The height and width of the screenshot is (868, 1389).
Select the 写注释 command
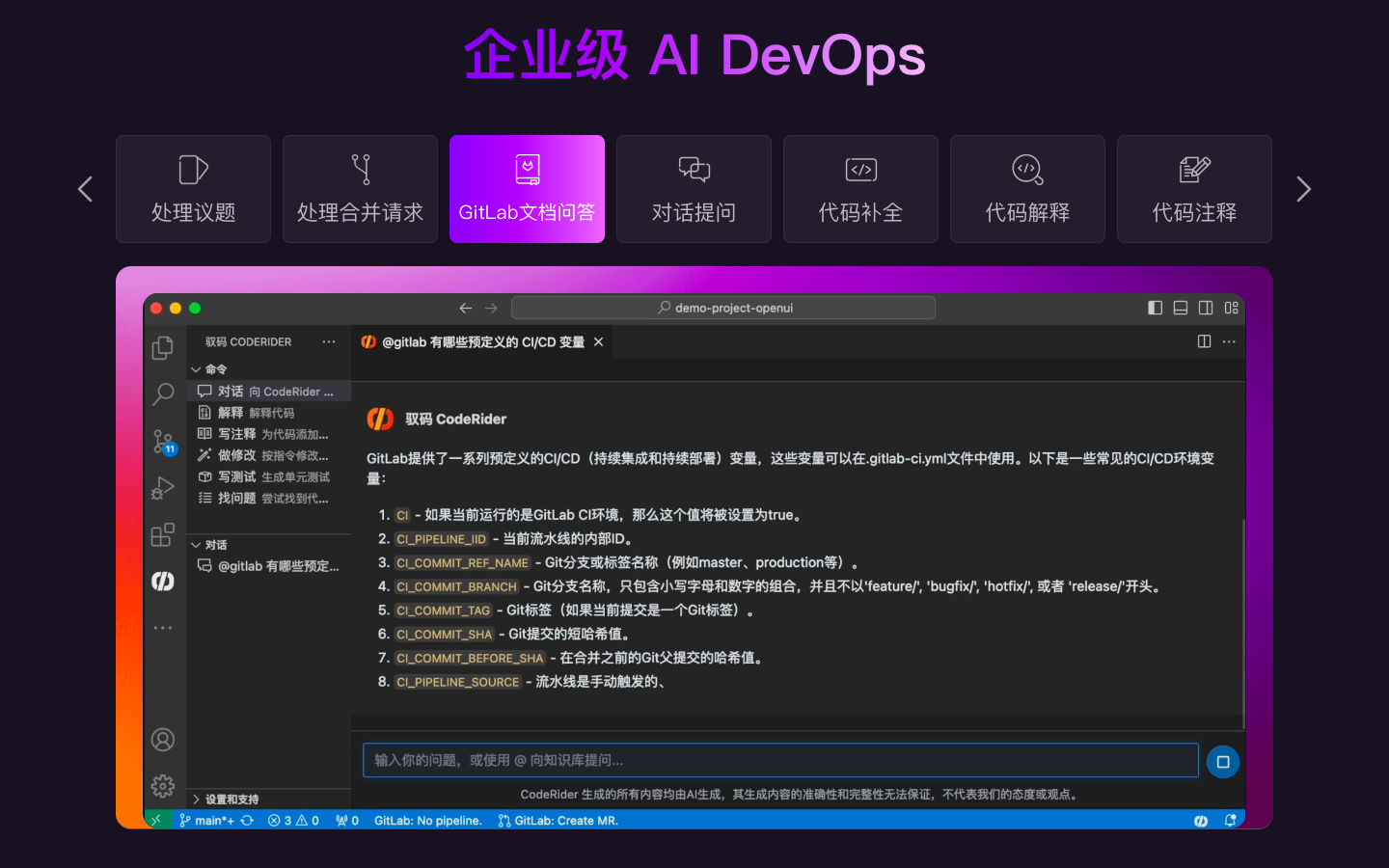pos(268,434)
